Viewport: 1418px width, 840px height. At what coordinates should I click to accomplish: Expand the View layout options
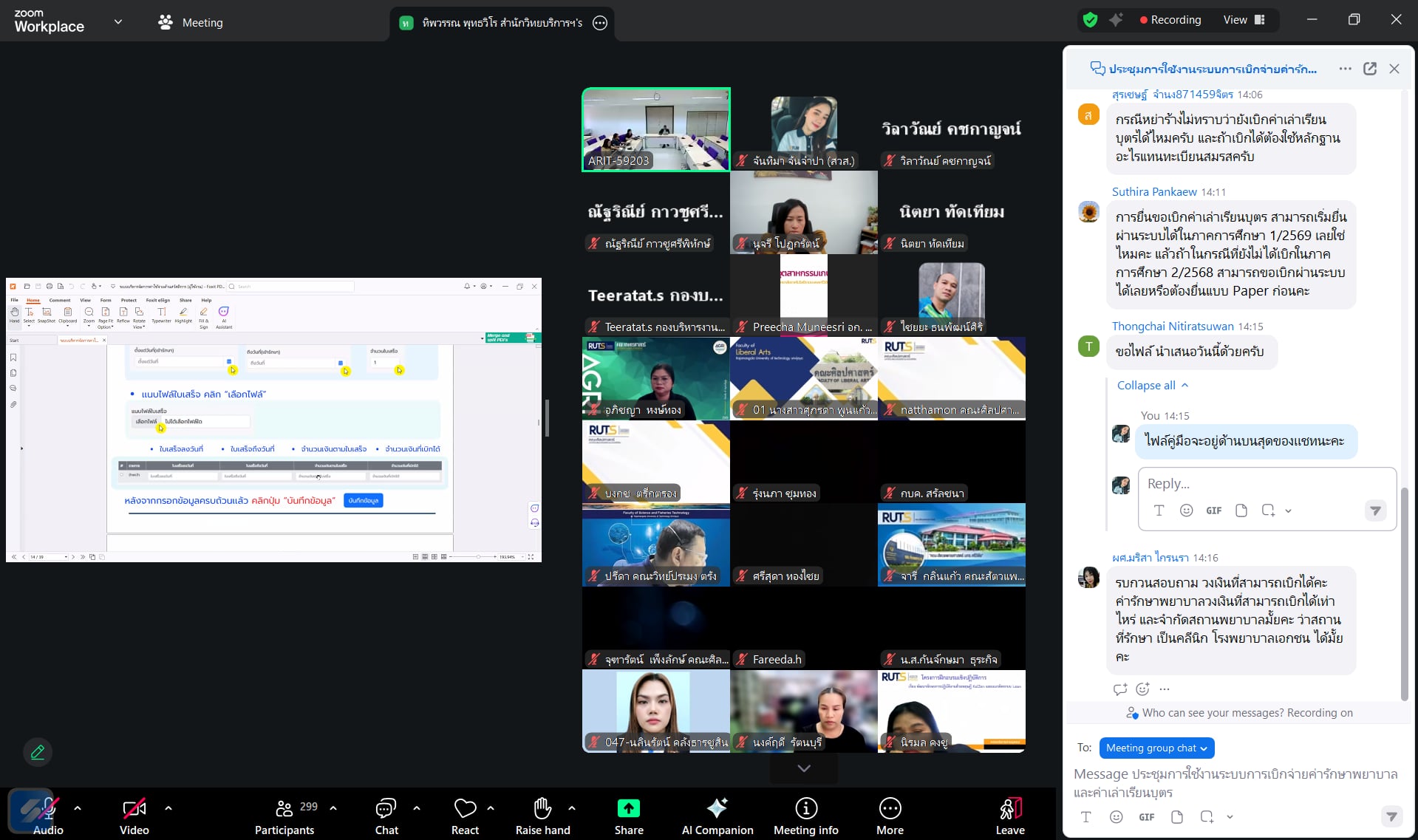point(1244,20)
